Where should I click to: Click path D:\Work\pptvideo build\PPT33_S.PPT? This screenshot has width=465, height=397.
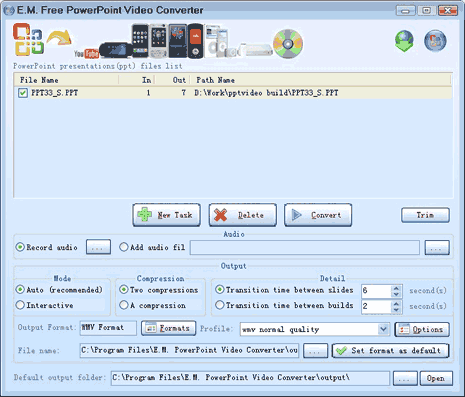(x=266, y=93)
